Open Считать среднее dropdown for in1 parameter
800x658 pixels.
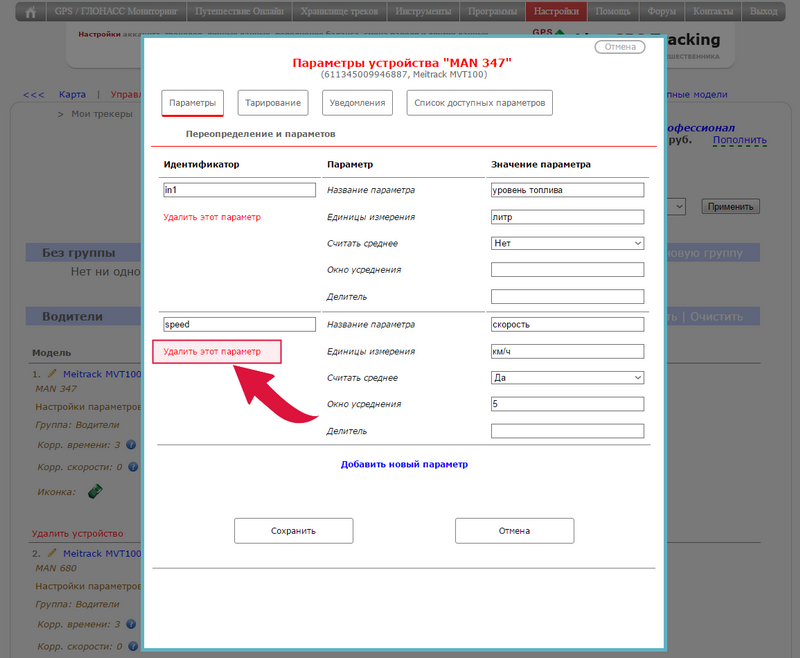tap(567, 243)
